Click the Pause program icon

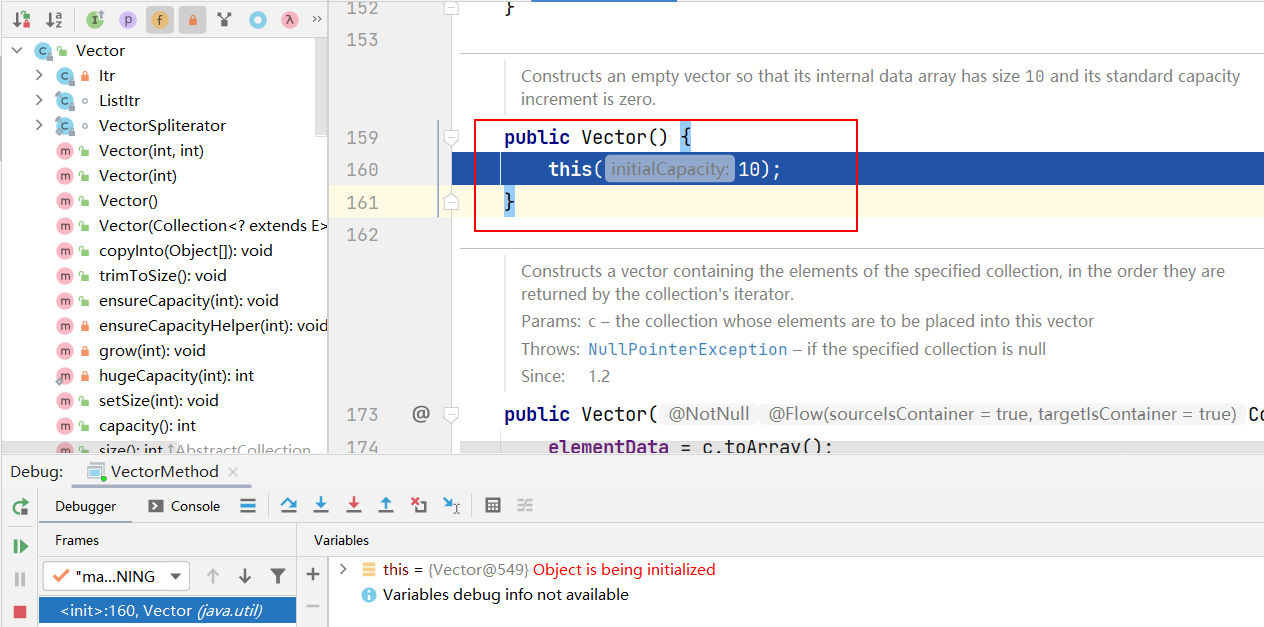click(20, 579)
